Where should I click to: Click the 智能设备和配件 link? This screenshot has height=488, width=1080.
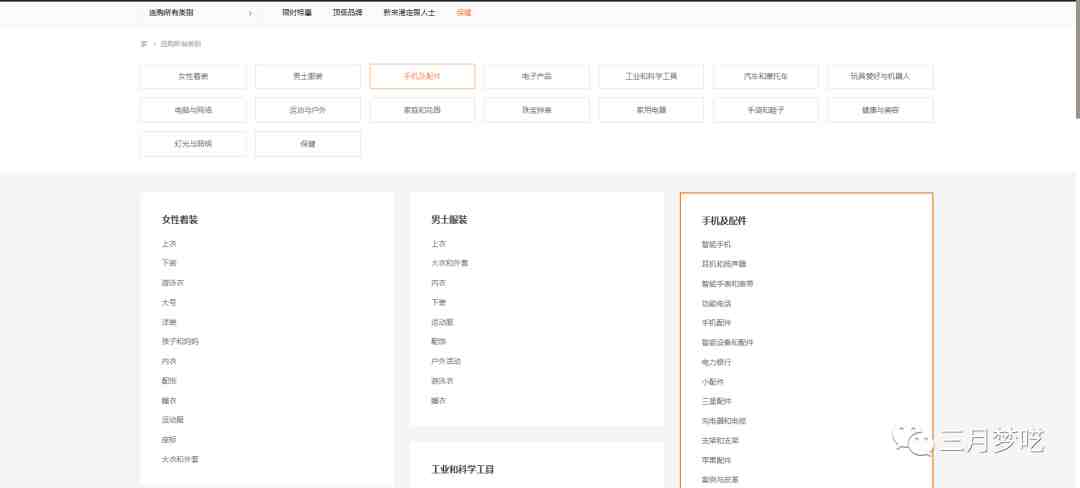click(x=727, y=342)
